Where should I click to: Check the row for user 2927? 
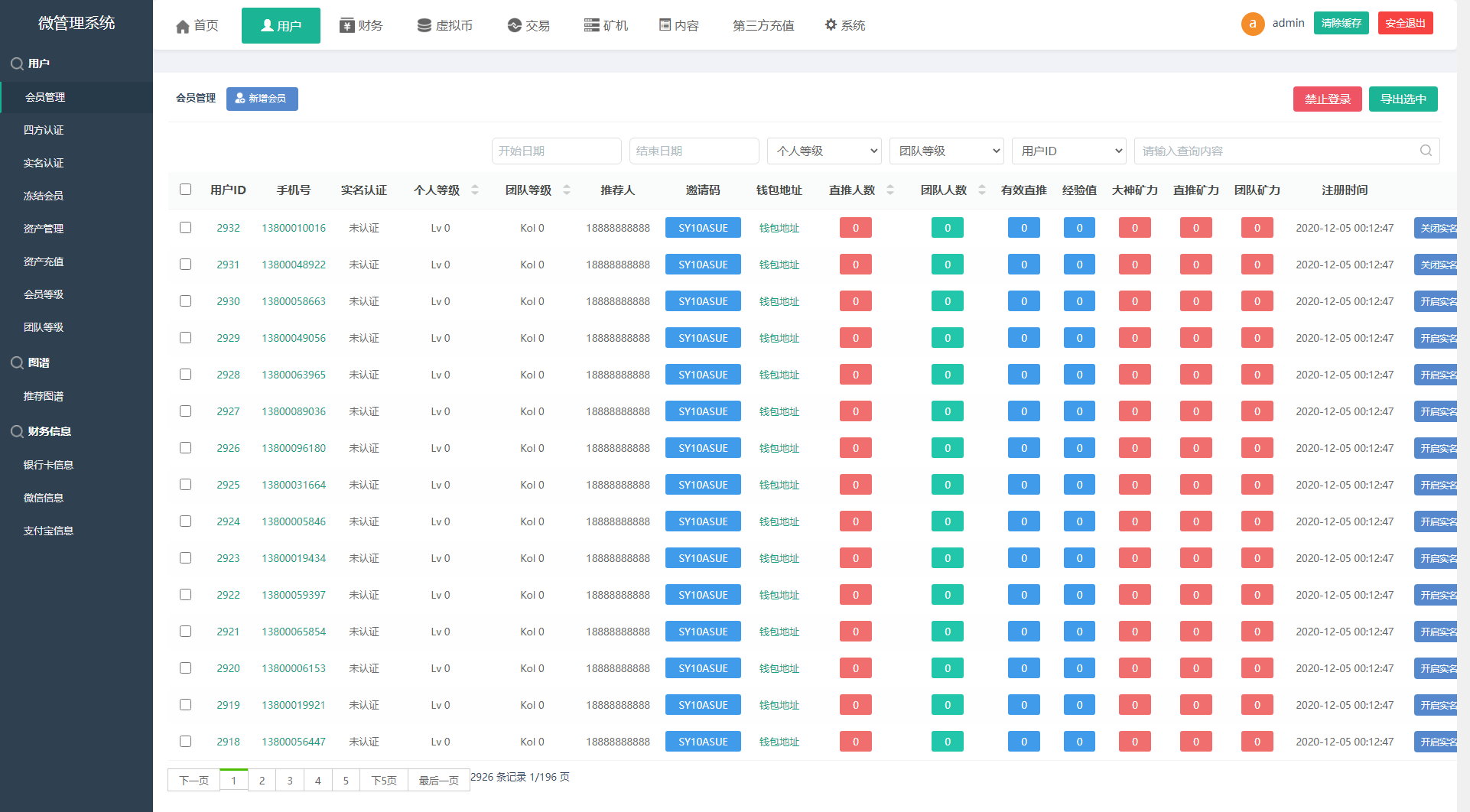pos(185,411)
